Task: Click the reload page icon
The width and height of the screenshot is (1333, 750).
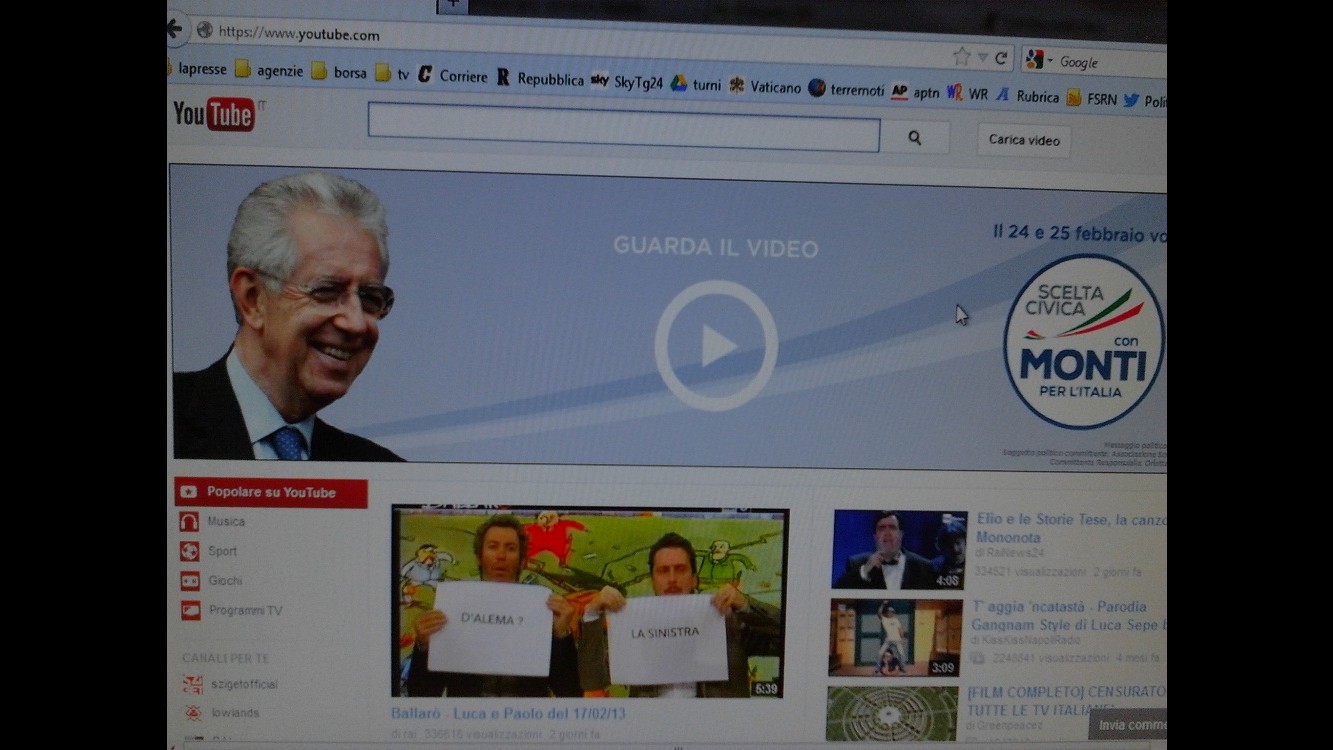Action: tap(1001, 58)
